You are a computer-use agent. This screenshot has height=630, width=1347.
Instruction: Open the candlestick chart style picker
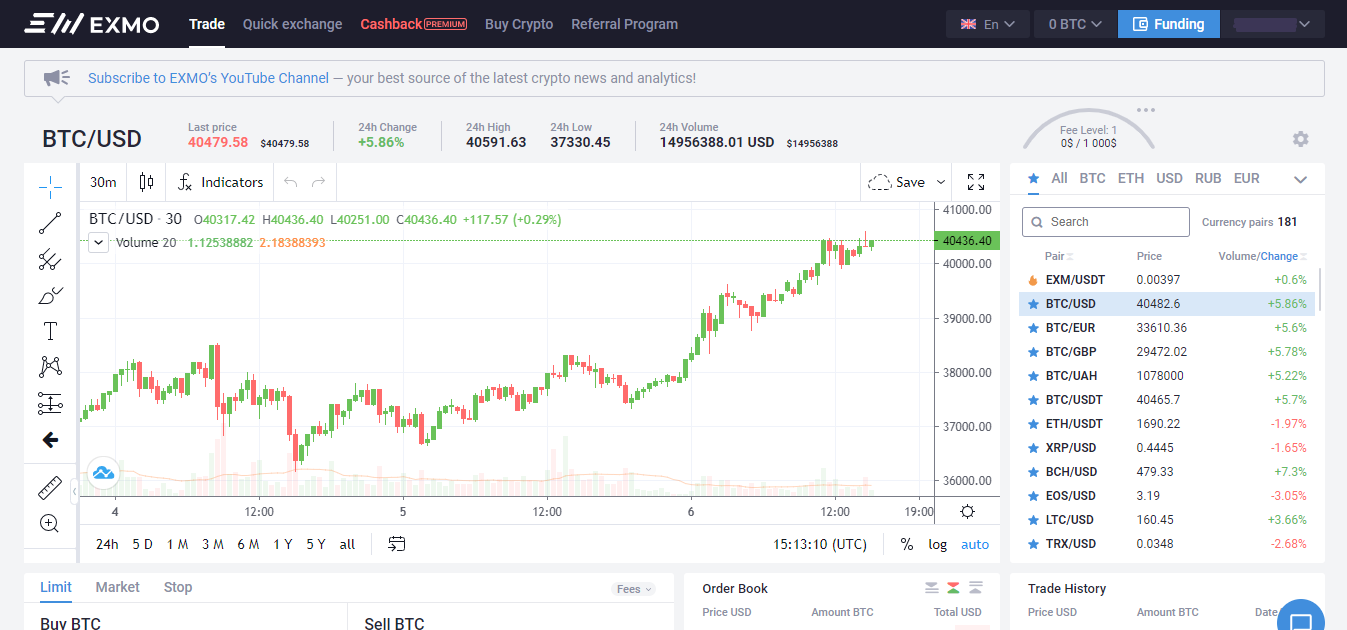pos(147,182)
